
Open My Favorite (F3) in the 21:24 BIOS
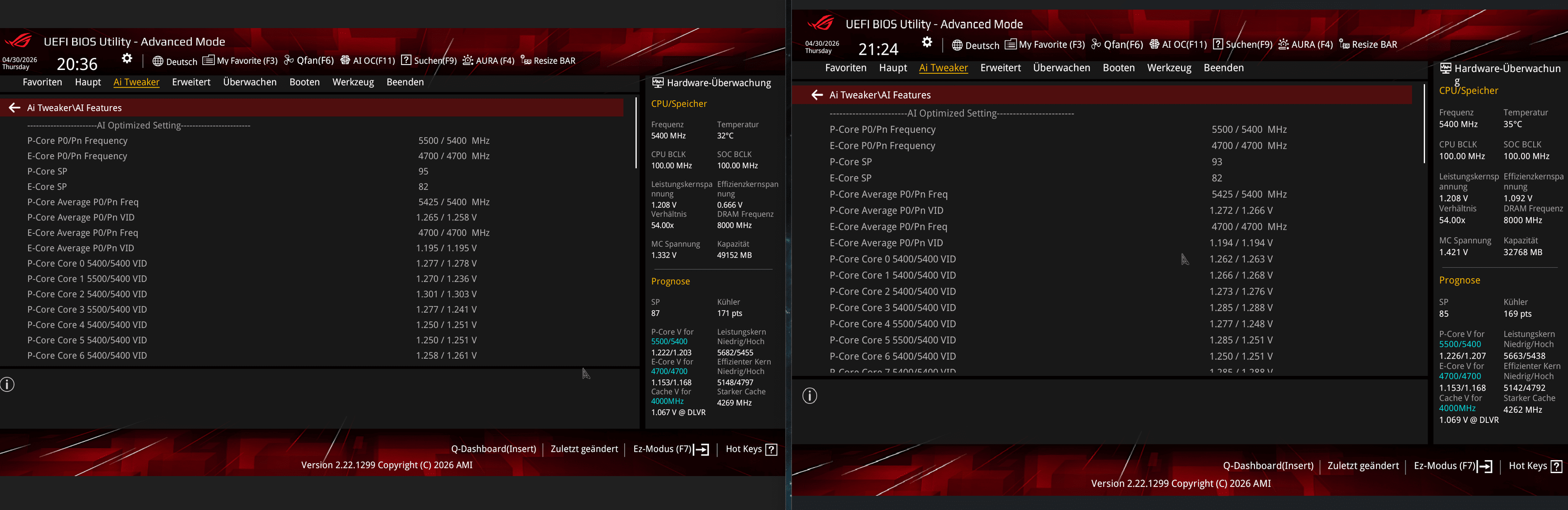[x=1044, y=44]
